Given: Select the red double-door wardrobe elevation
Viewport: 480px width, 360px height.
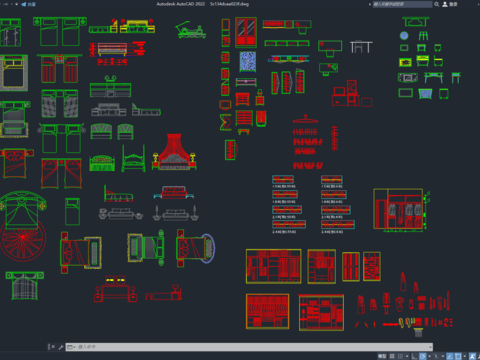Looking at the screenshot, I should (246, 32).
